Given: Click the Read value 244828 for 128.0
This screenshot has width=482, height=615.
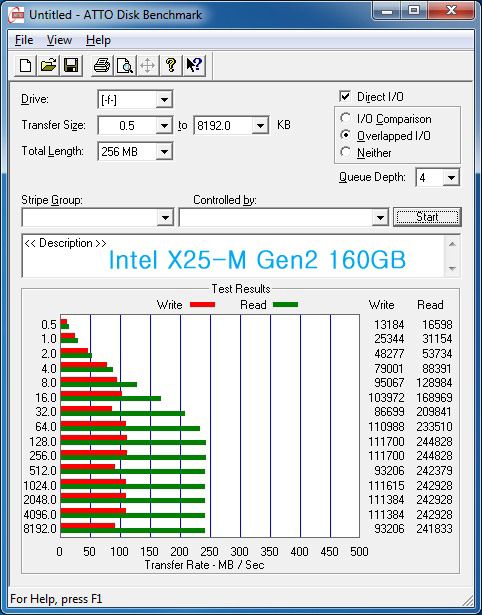Looking at the screenshot, I should (x=434, y=442).
